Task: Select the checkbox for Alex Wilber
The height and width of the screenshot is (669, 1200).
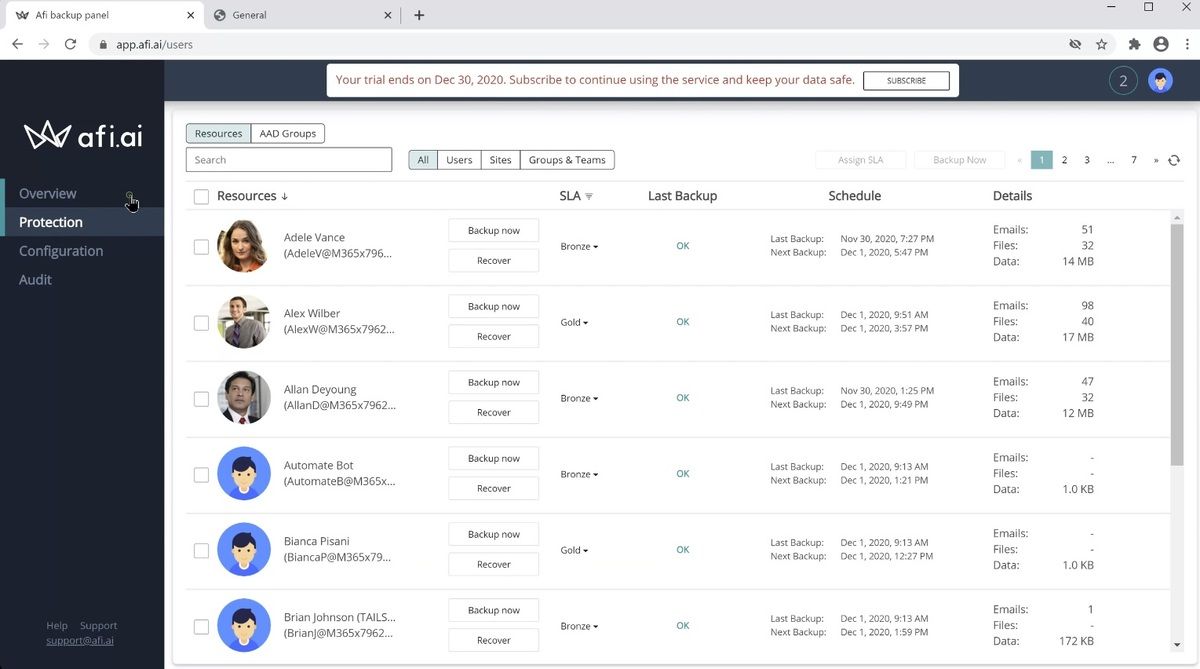Action: pyautogui.click(x=201, y=322)
